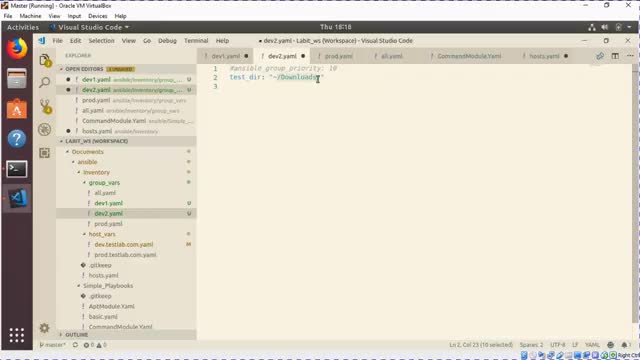
Task: Open the Debug view icon
Action: pyautogui.click(x=44, y=129)
